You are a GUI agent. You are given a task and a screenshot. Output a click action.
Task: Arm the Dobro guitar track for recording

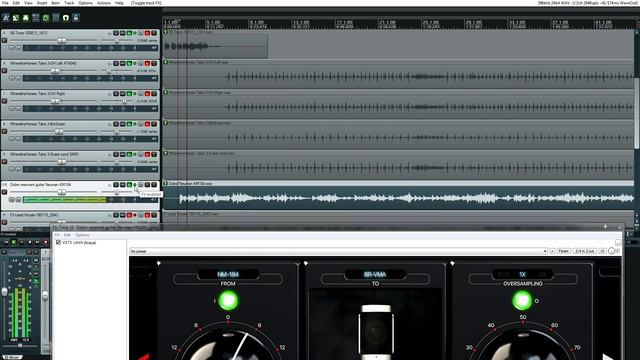coord(4,192)
